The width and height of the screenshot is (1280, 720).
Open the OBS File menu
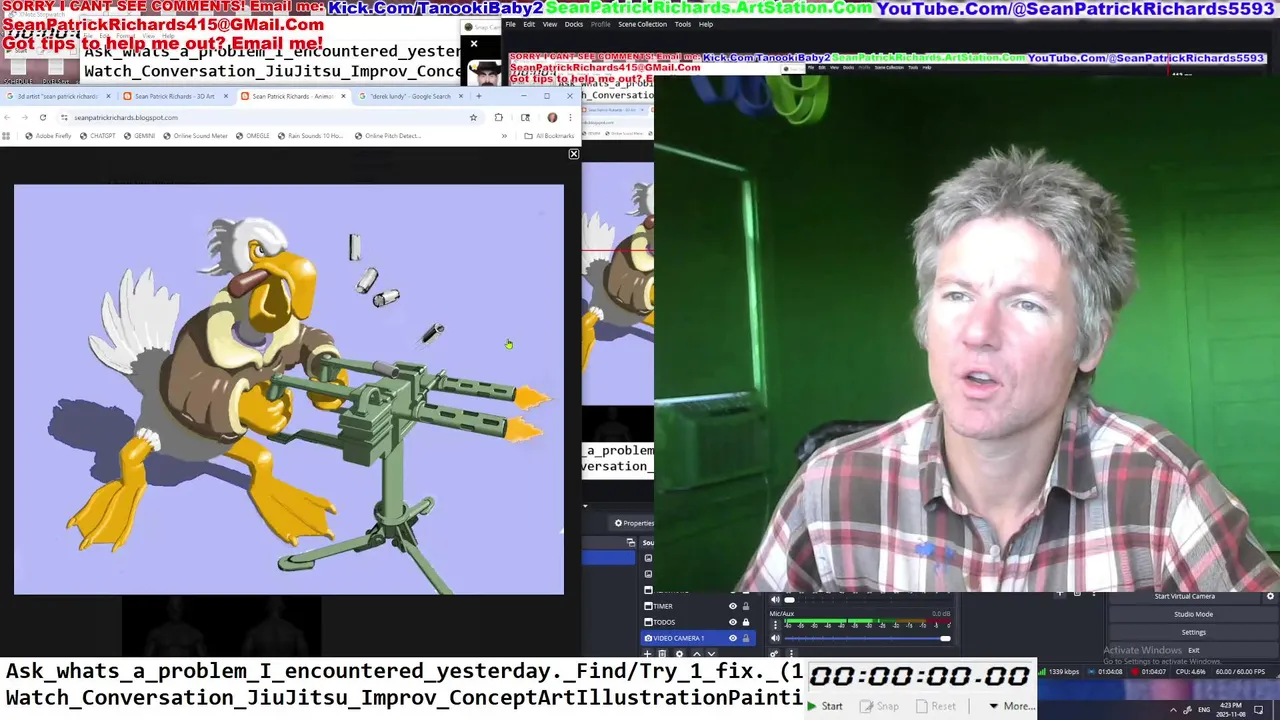point(511,24)
